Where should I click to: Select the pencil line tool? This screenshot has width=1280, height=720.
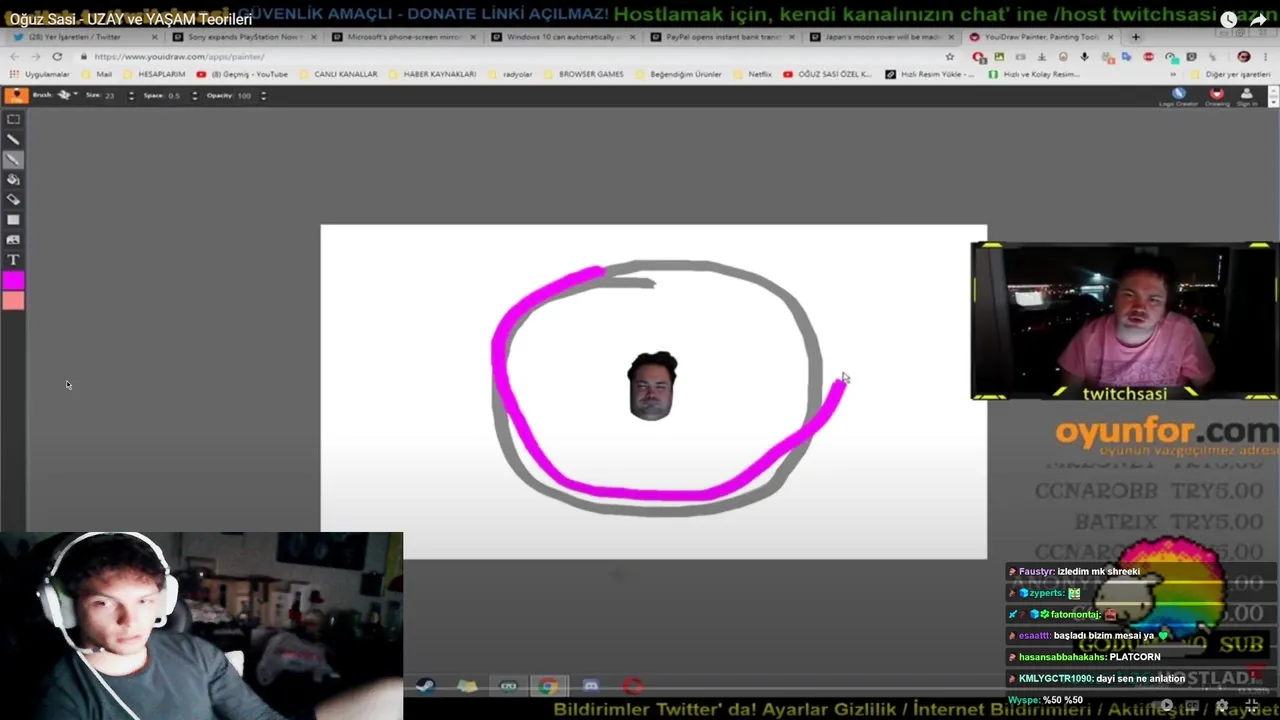point(13,139)
